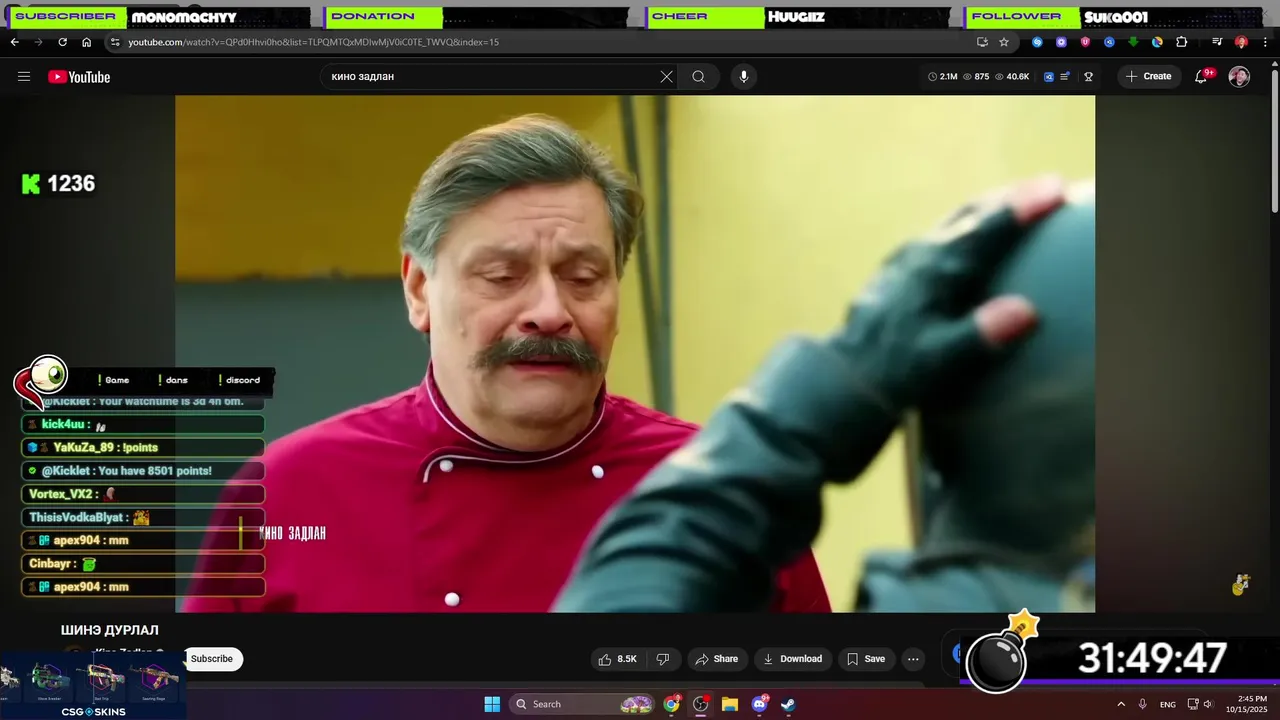Subscribe to the channel

click(212, 659)
